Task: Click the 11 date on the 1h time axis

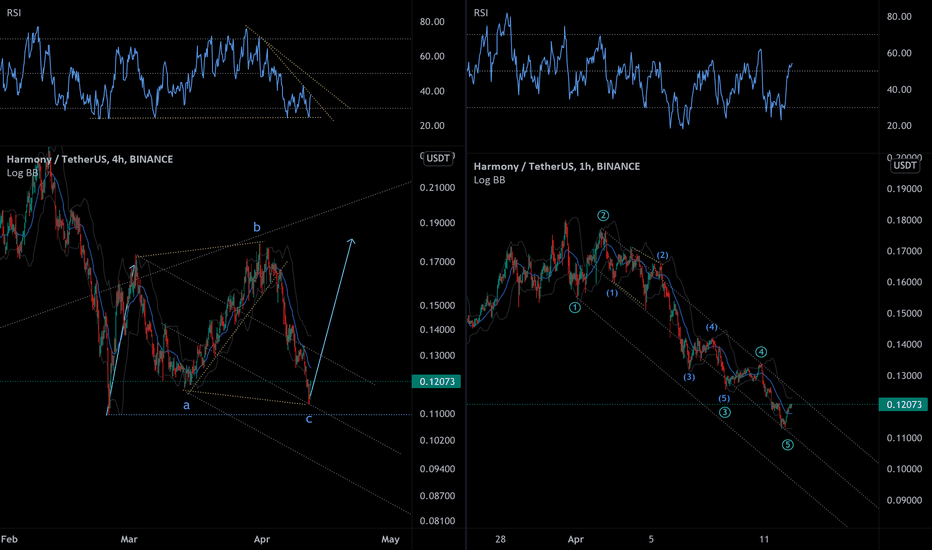Action: click(764, 539)
